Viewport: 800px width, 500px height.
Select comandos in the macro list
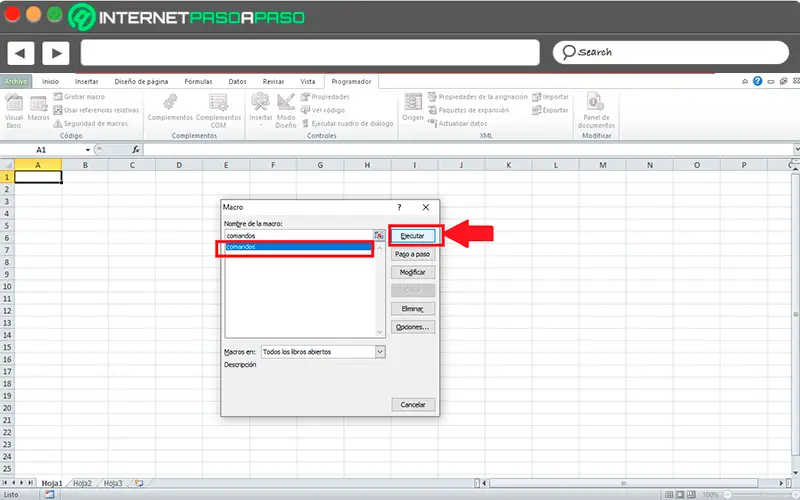pos(298,247)
